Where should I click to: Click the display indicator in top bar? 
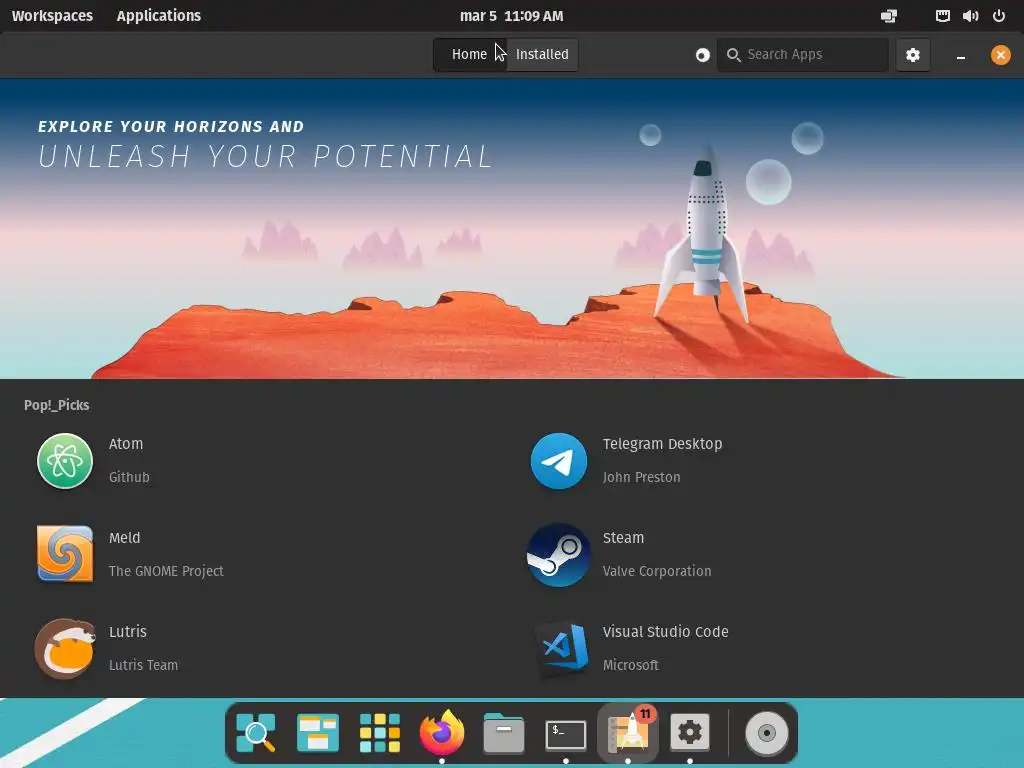(889, 16)
